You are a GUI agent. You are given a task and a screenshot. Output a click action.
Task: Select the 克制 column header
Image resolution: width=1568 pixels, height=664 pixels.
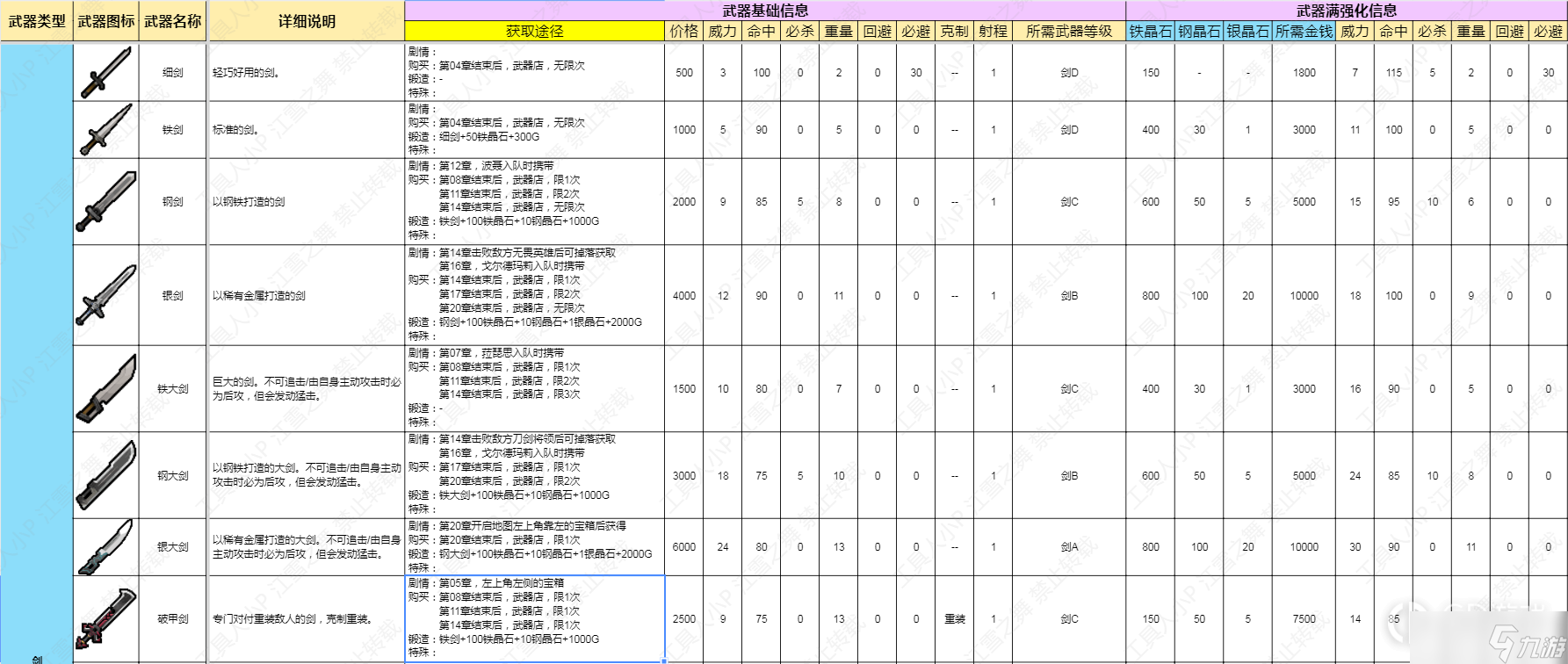point(955,31)
